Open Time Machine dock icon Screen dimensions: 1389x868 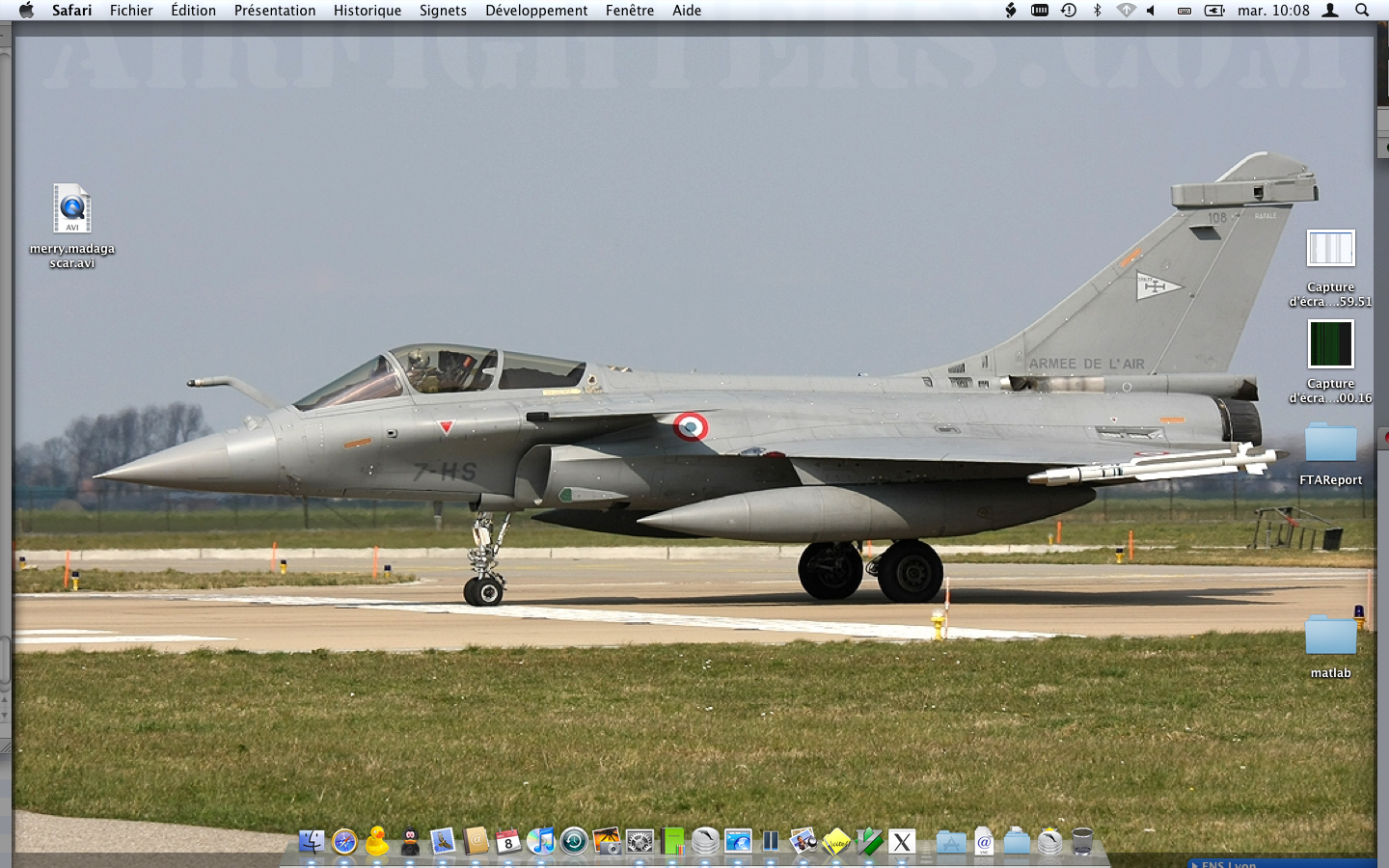point(574,842)
